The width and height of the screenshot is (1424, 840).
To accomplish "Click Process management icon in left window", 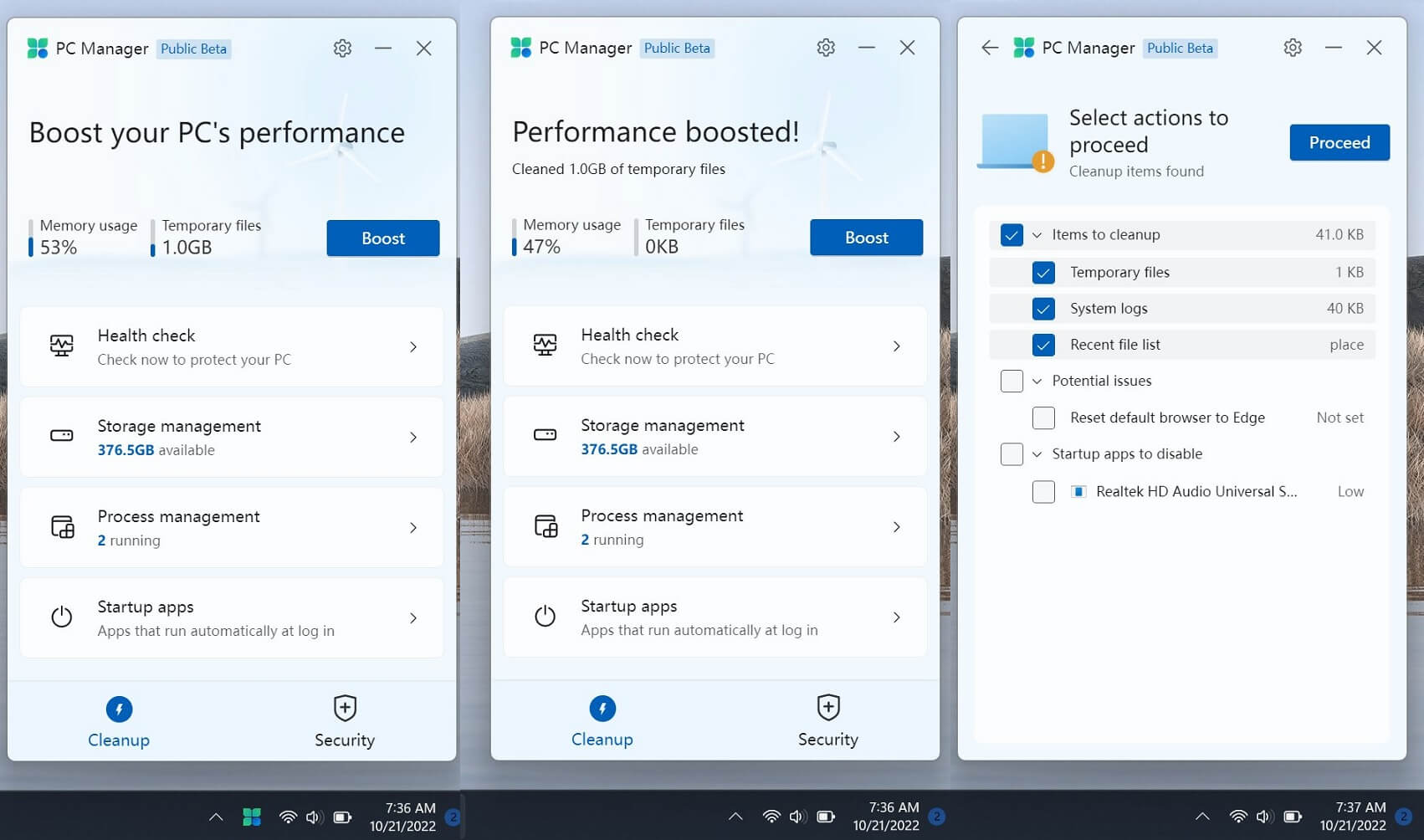I will pyautogui.click(x=63, y=527).
